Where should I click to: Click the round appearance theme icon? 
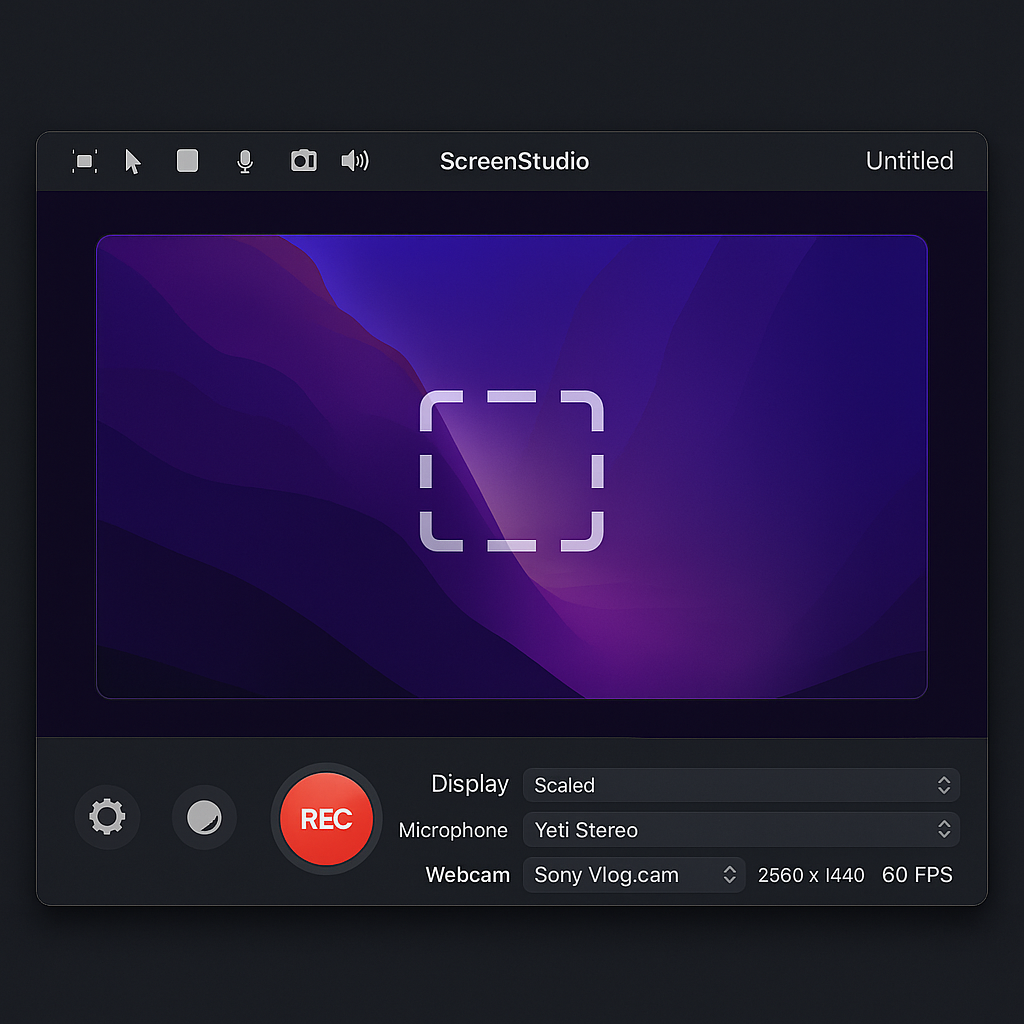point(205,817)
